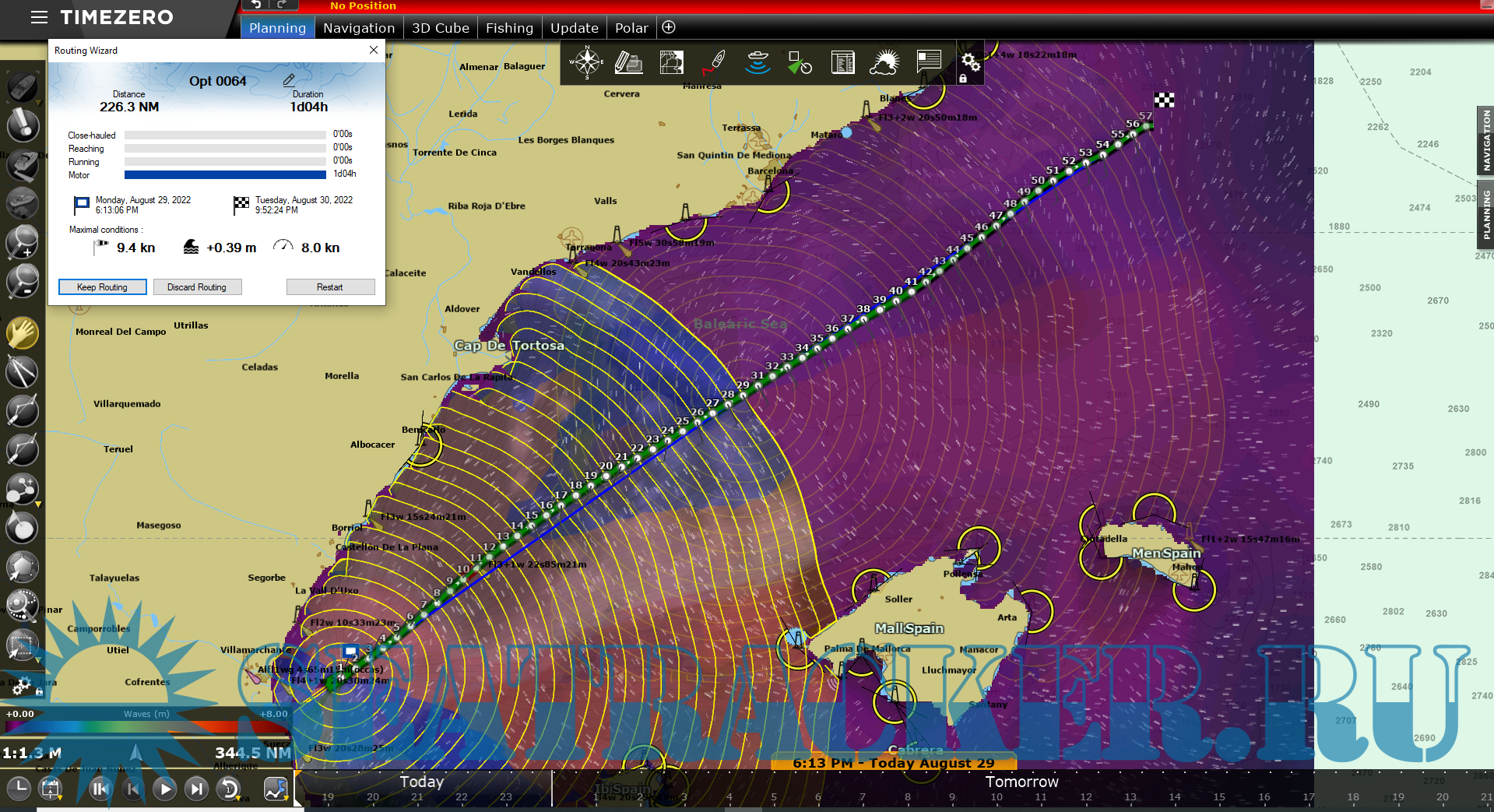This screenshot has height=812, width=1494.
Task: Toggle the ribbon settings lock gears
Action: pos(969,64)
